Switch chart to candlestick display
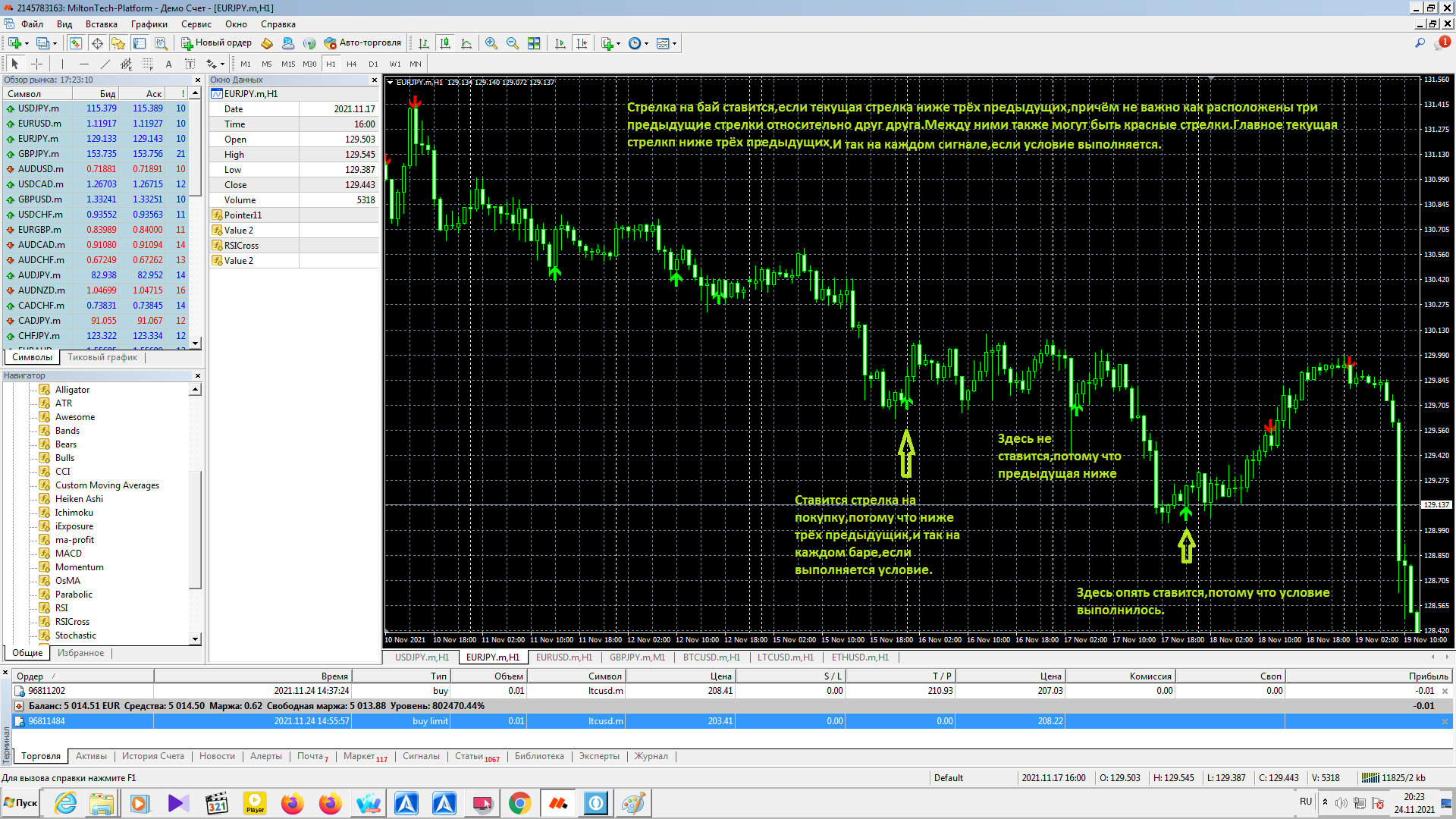This screenshot has width=1456, height=819. [445, 43]
